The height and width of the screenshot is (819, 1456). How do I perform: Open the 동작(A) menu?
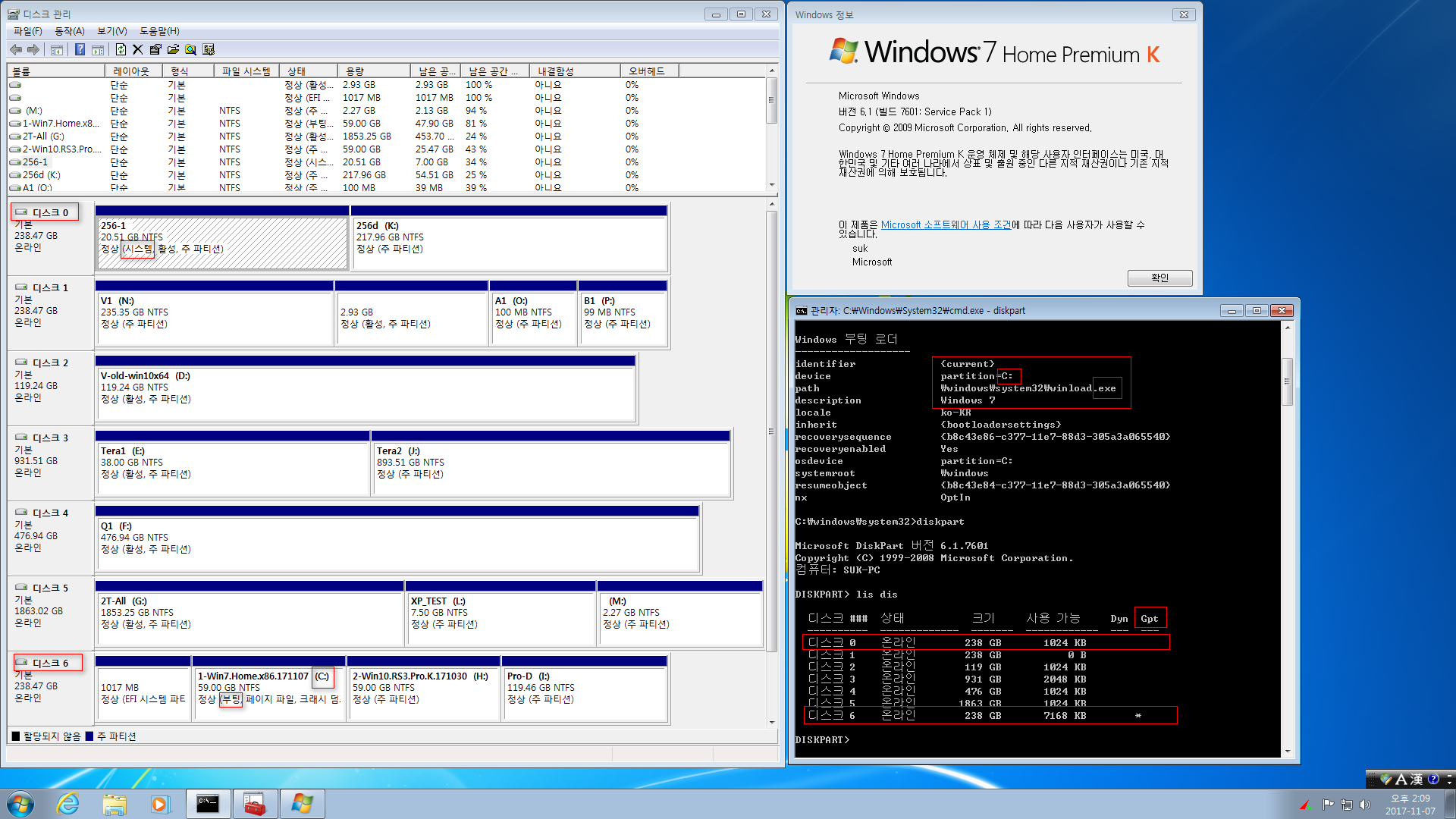pos(70,31)
